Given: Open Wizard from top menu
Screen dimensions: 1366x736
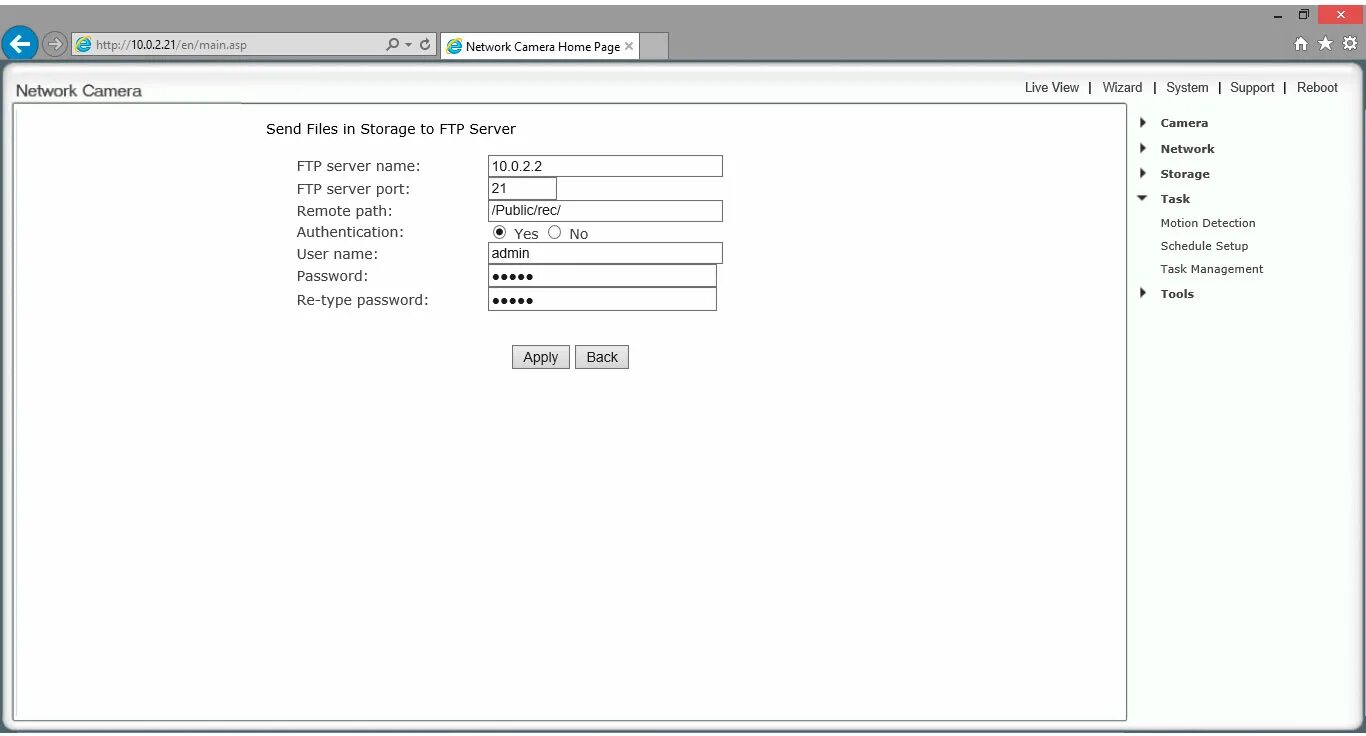Looking at the screenshot, I should pos(1122,88).
